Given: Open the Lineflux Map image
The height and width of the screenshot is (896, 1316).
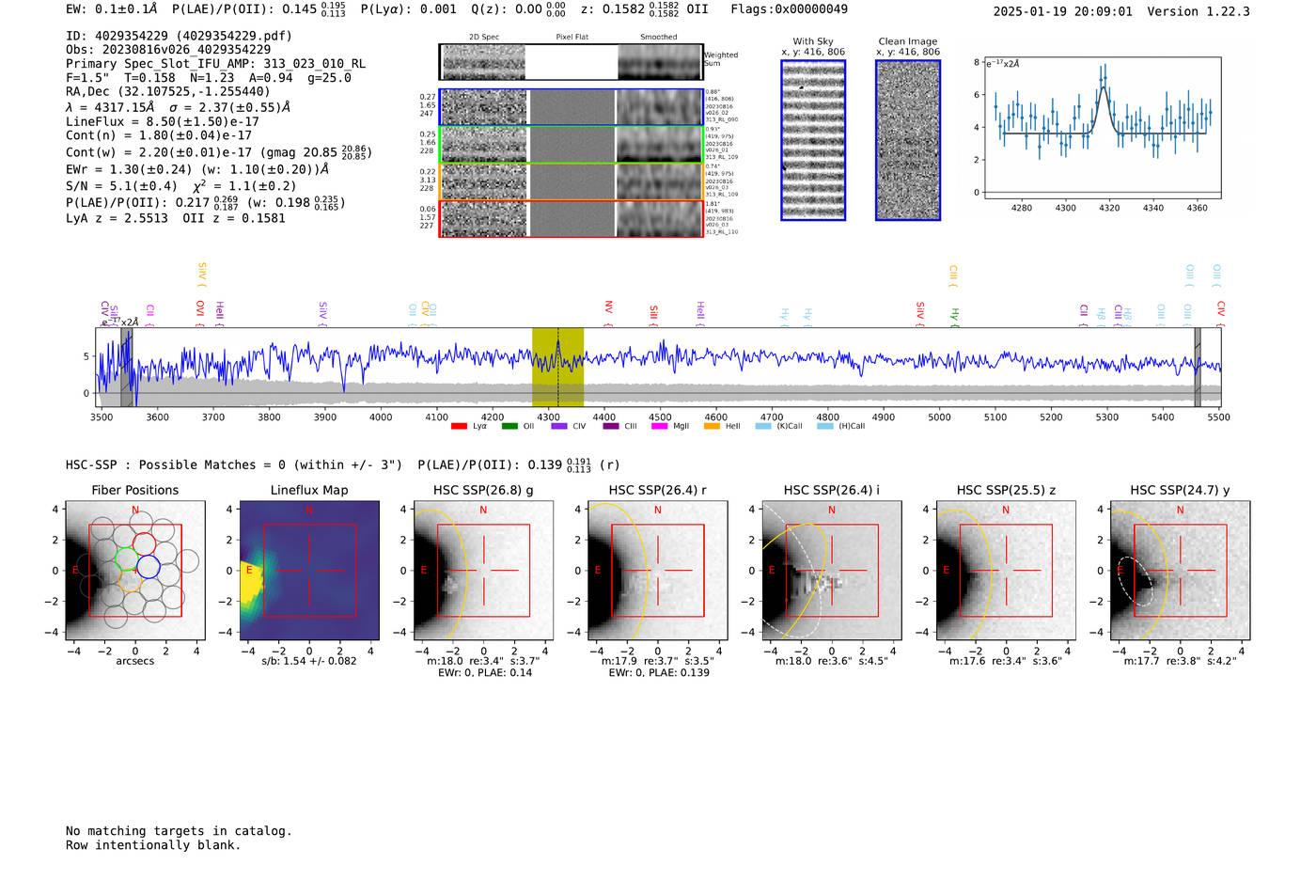Looking at the screenshot, I should click(x=309, y=571).
